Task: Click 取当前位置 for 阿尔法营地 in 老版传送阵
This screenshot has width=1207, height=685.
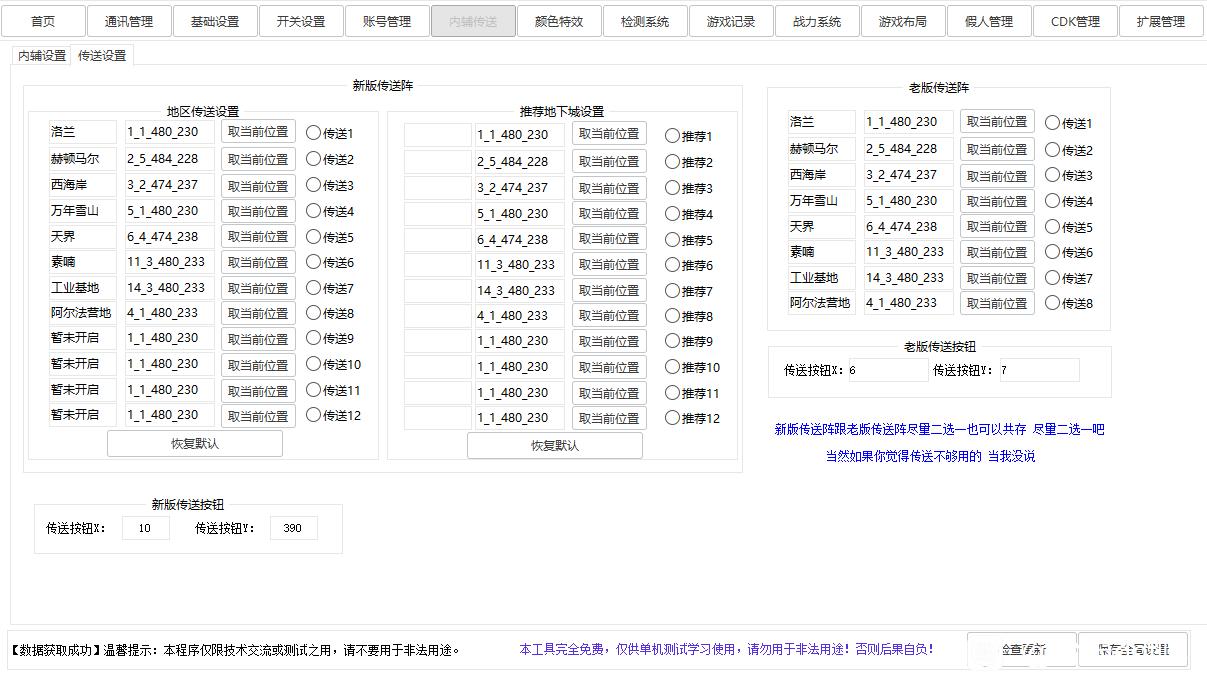Action: pyautogui.click(x=997, y=303)
